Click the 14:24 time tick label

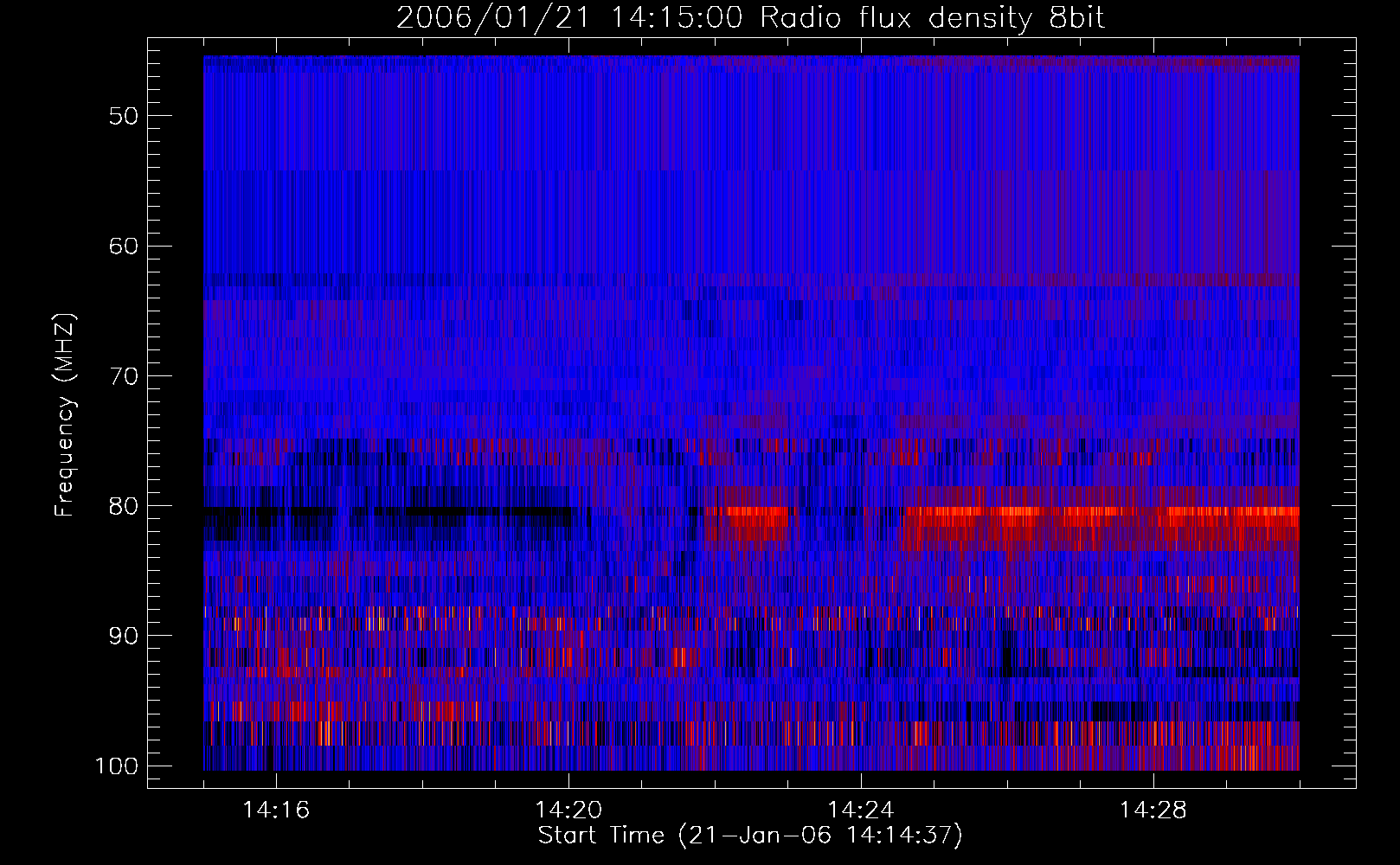coord(861,811)
